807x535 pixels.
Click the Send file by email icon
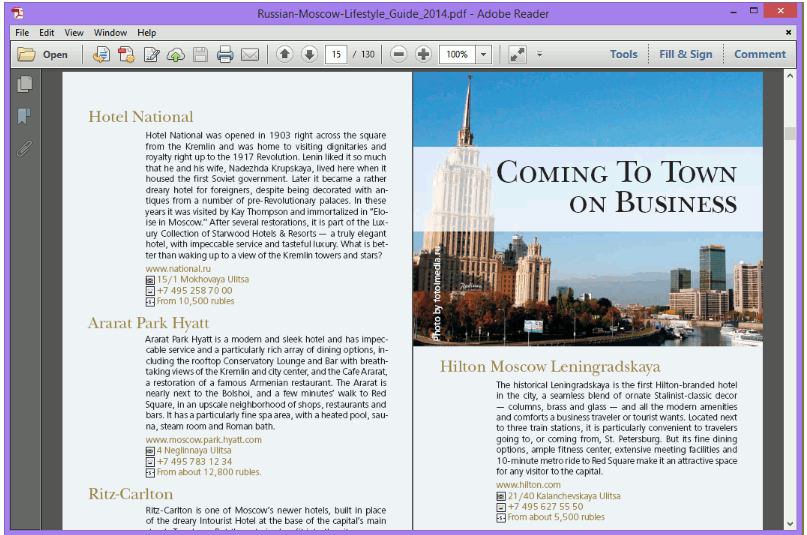250,54
